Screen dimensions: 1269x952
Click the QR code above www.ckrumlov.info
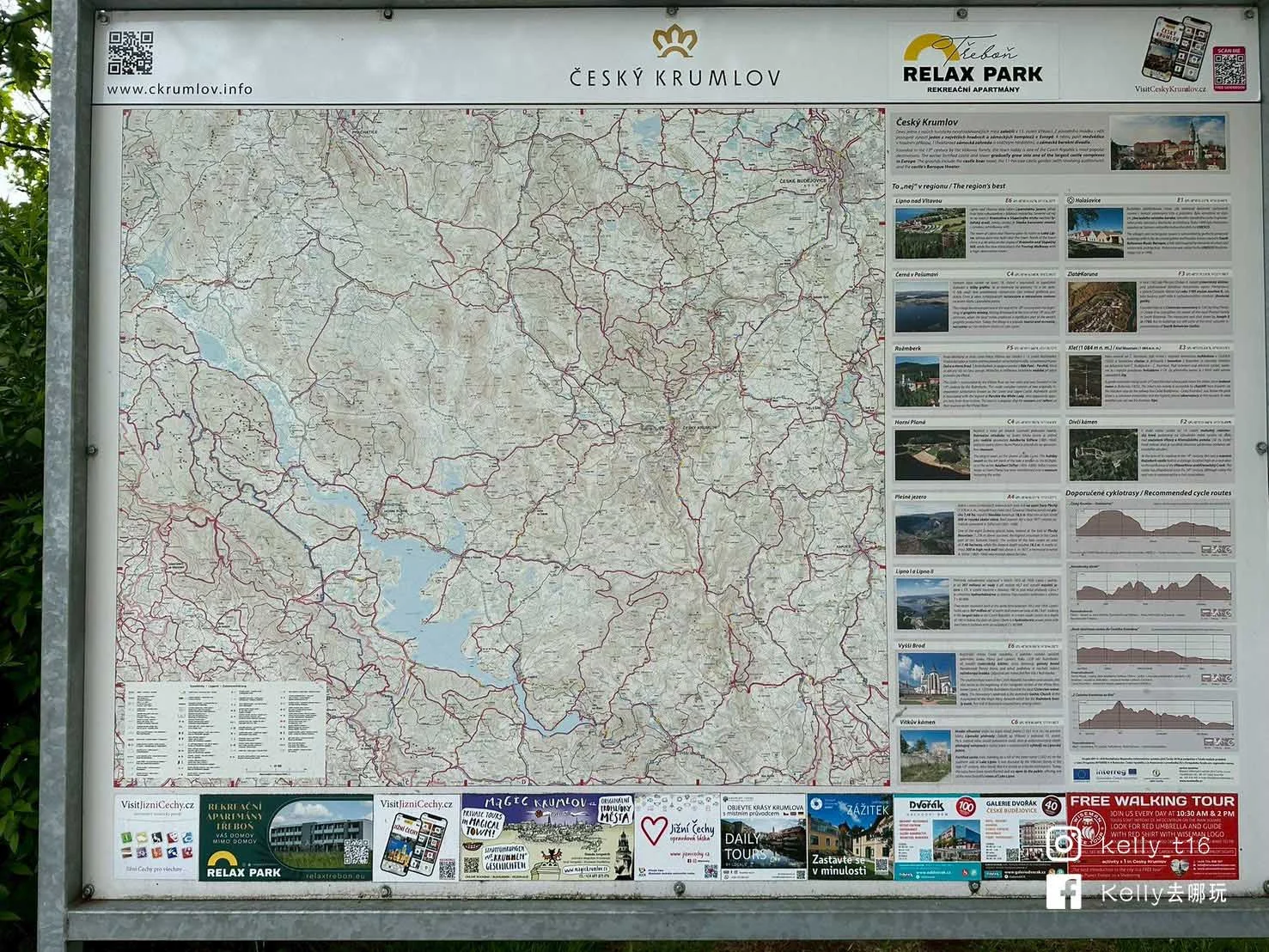click(x=131, y=53)
